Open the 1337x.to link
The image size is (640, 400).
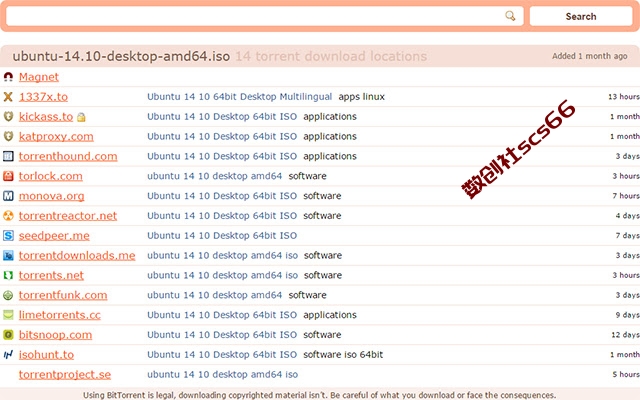coord(43,97)
